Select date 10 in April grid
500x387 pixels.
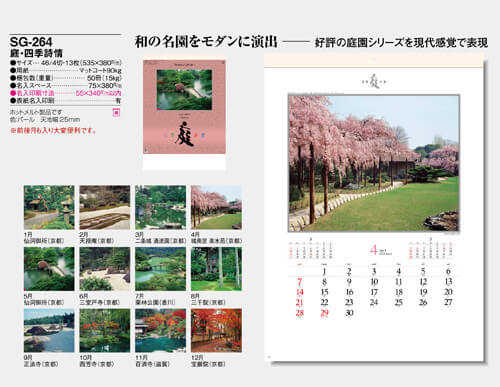pos(374,282)
